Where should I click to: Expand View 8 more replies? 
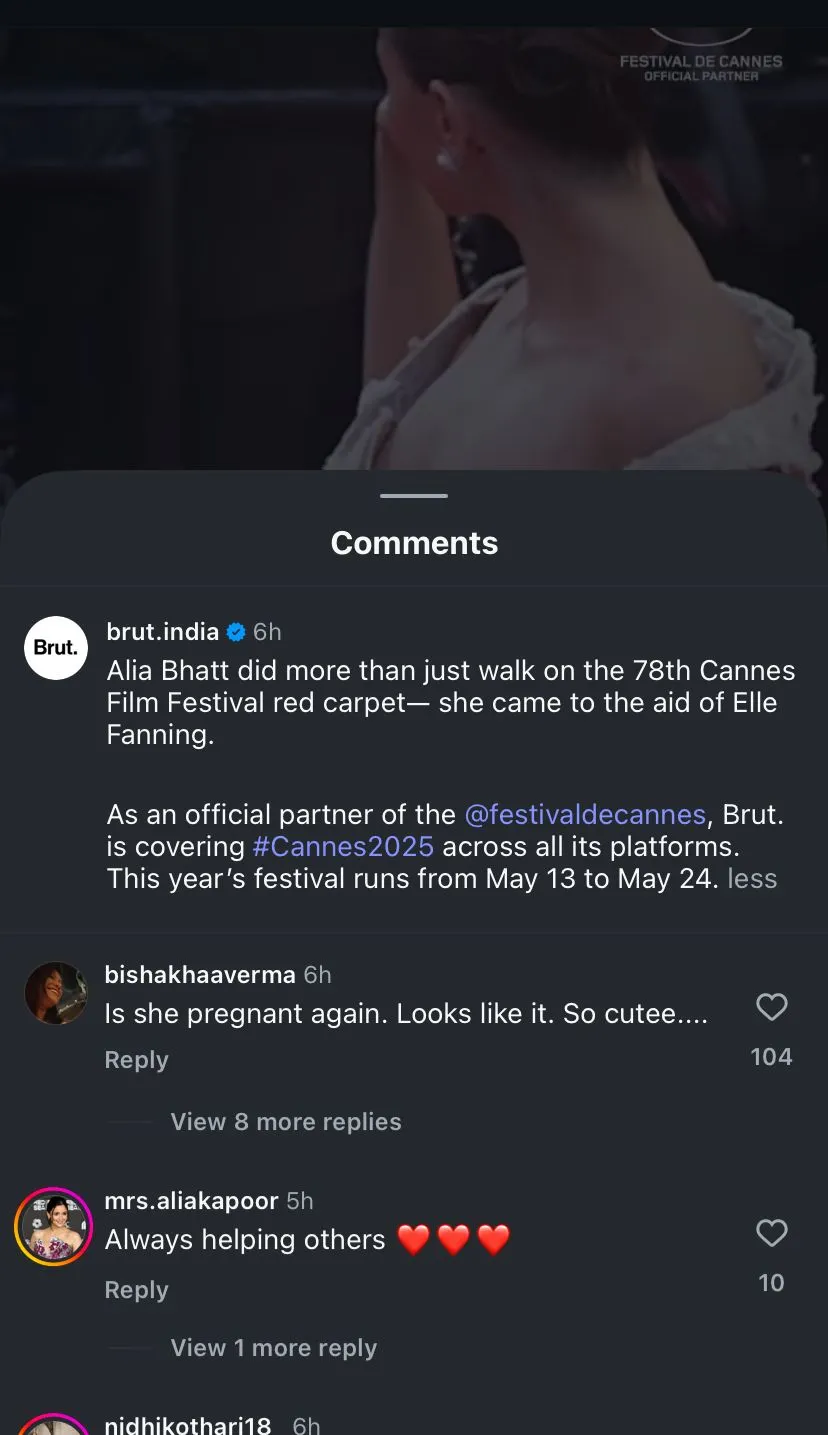pyautogui.click(x=286, y=1122)
